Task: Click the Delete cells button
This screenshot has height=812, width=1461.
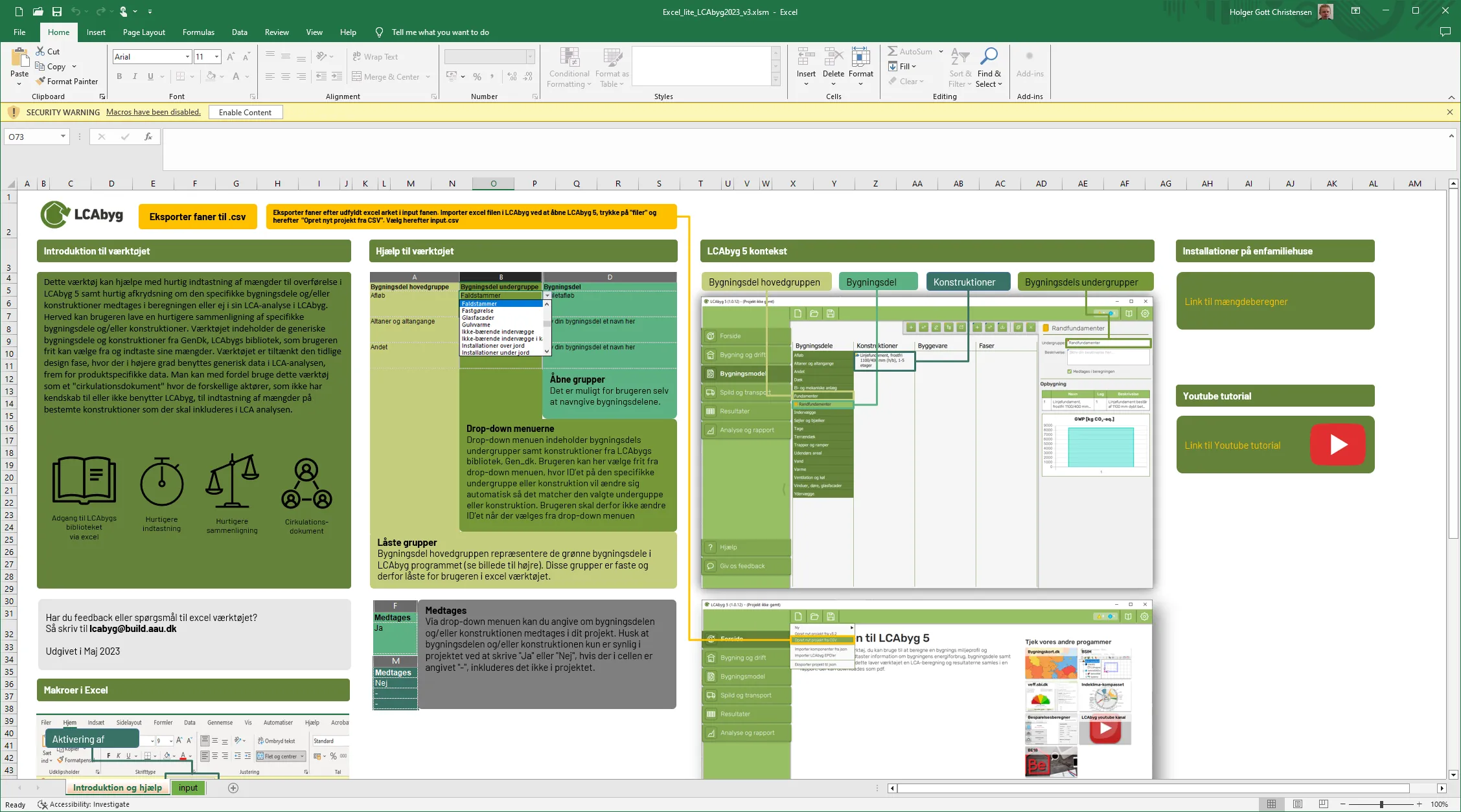Action: coord(833,67)
